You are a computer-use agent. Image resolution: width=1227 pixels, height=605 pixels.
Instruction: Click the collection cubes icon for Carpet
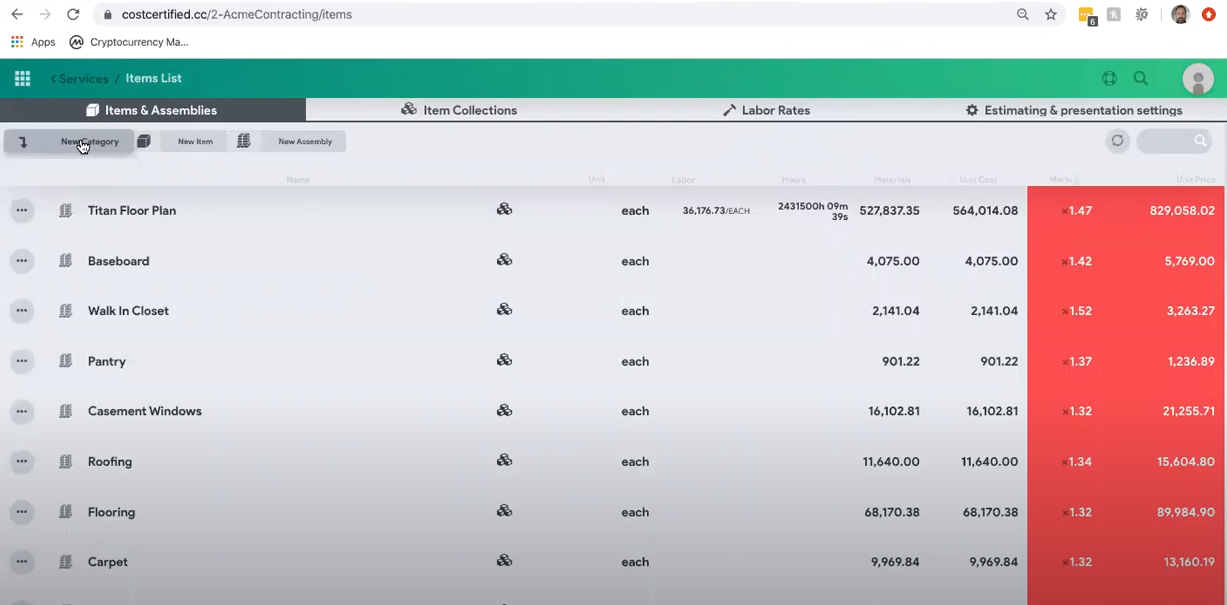[x=505, y=560]
